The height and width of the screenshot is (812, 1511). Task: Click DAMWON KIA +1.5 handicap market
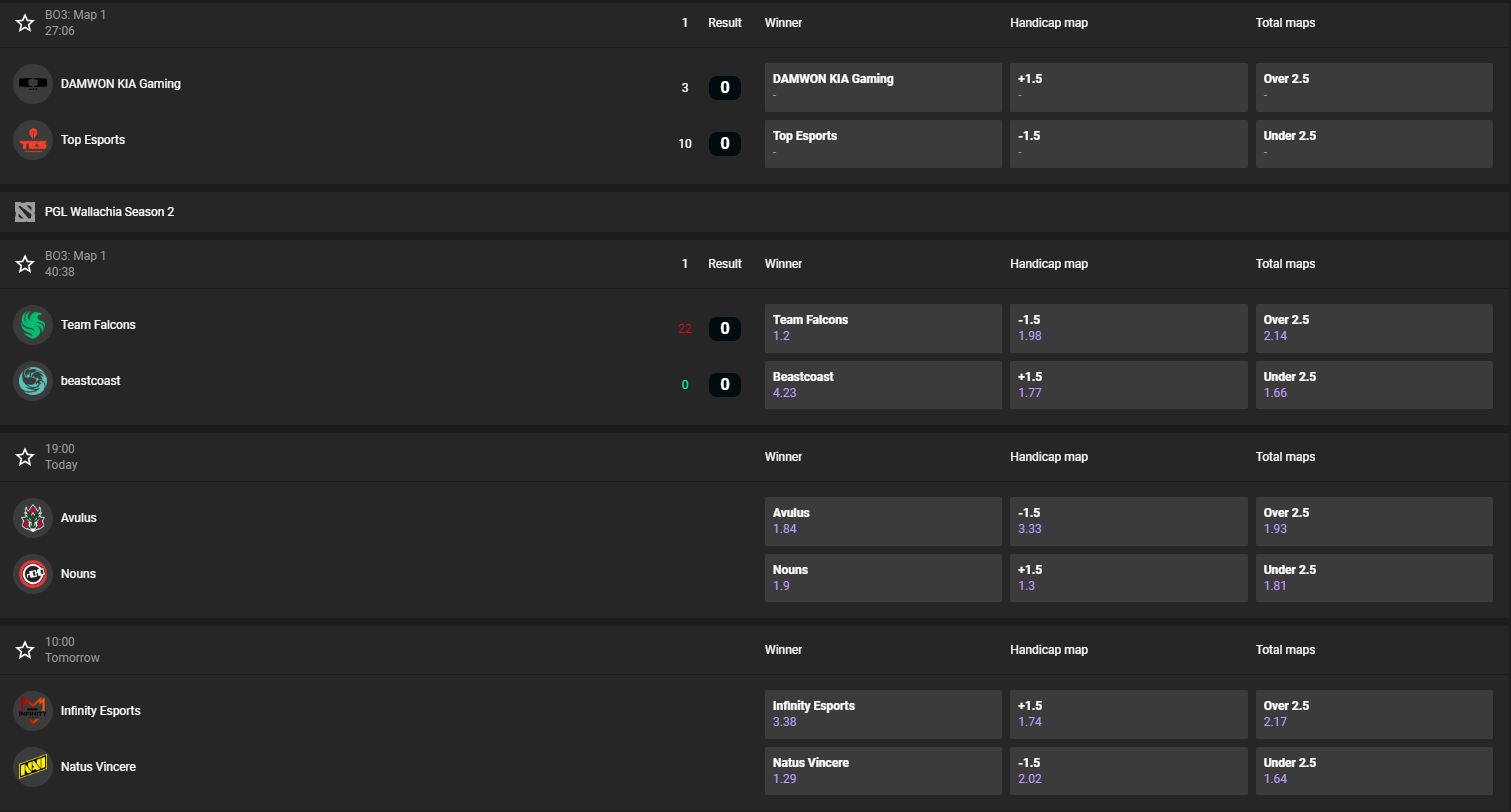[1129, 87]
